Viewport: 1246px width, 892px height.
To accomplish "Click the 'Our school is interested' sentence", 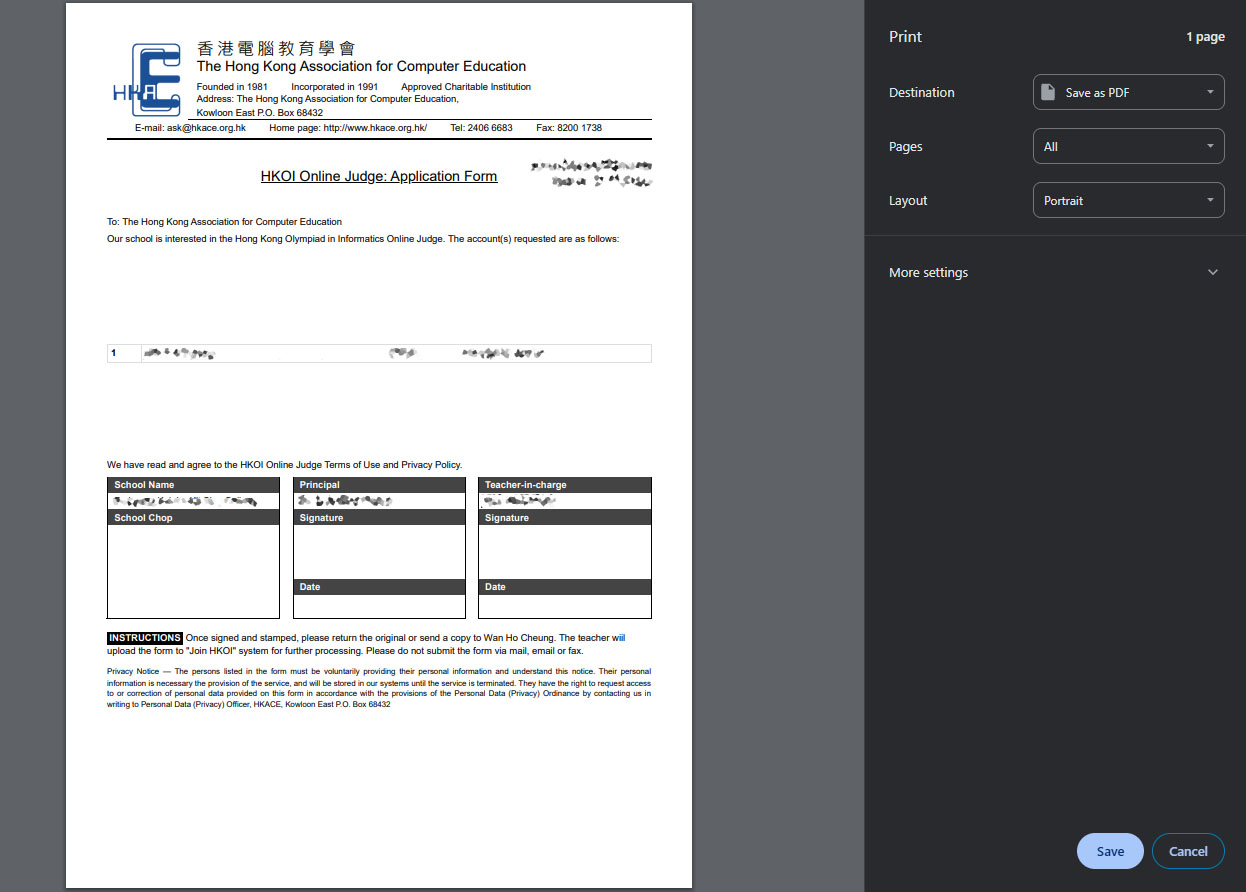I will [x=363, y=239].
